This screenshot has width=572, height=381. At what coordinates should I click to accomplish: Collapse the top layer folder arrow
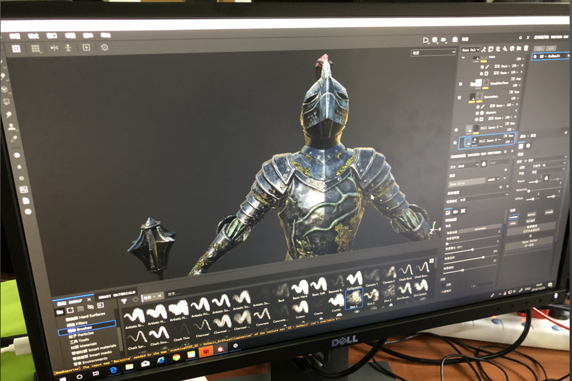[x=463, y=58]
